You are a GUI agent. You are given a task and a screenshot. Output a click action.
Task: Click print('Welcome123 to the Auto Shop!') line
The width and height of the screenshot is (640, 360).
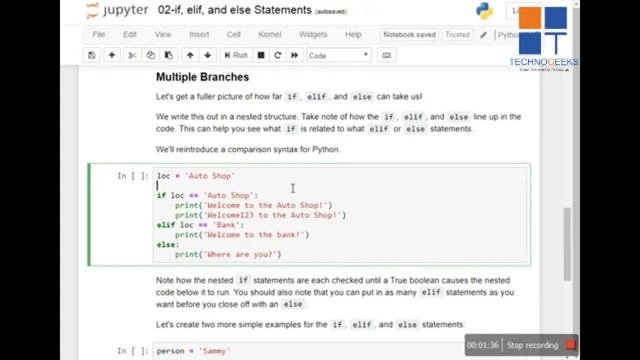pos(260,215)
